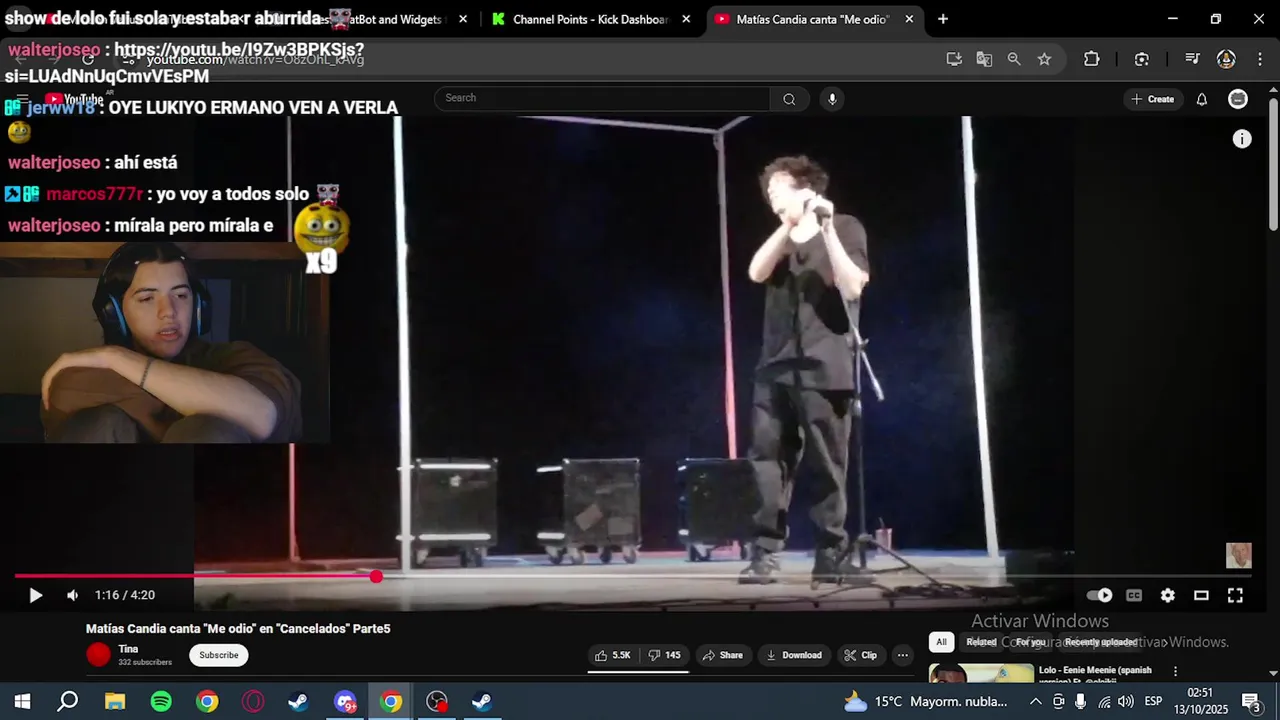Turn on closed captions (CC)

pos(1134,595)
